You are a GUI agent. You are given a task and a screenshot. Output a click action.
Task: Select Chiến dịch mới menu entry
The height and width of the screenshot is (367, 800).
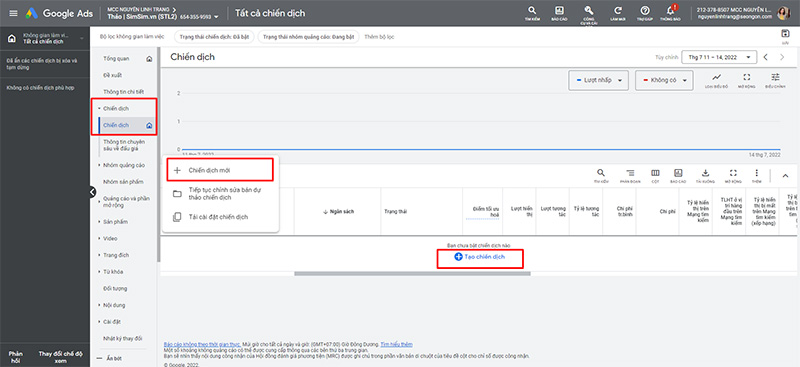click(x=220, y=170)
